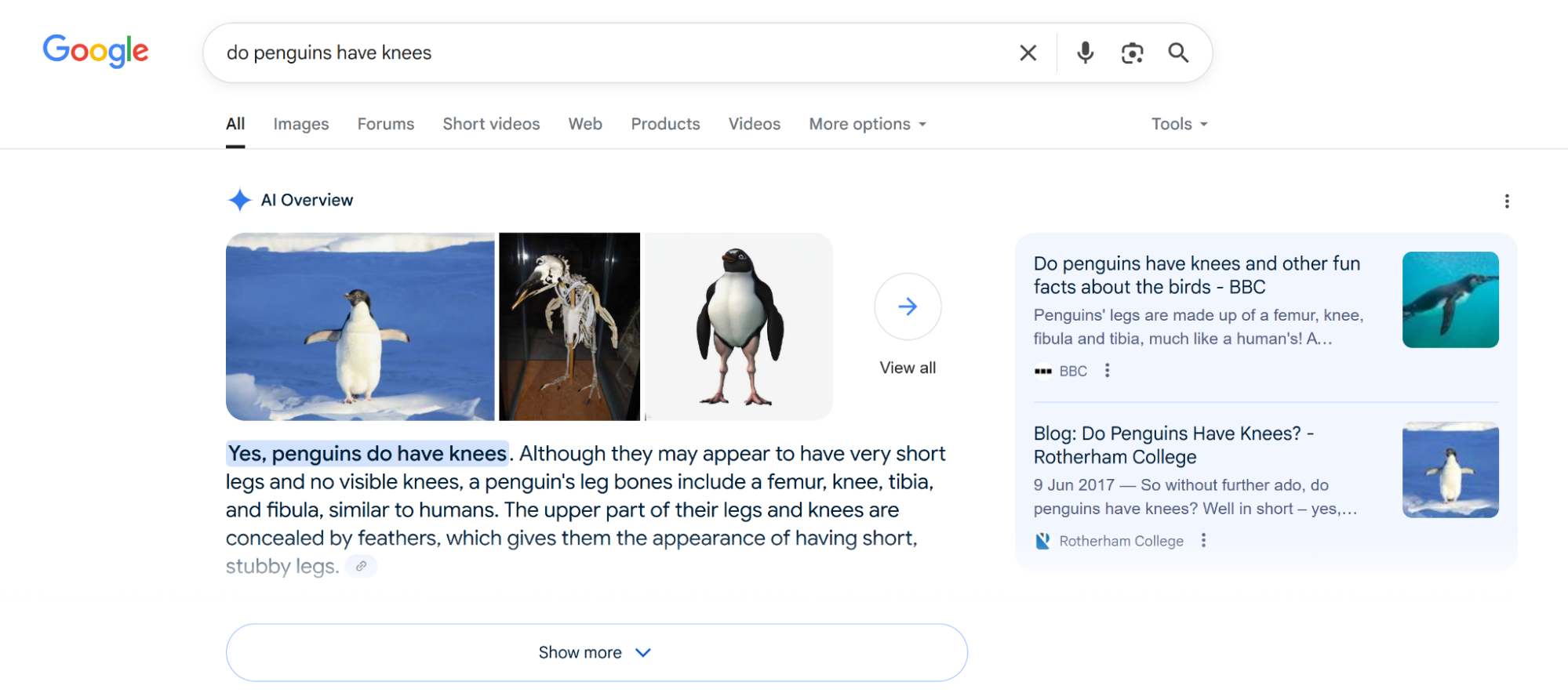Click the magnifying glass search icon

pos(1178,53)
